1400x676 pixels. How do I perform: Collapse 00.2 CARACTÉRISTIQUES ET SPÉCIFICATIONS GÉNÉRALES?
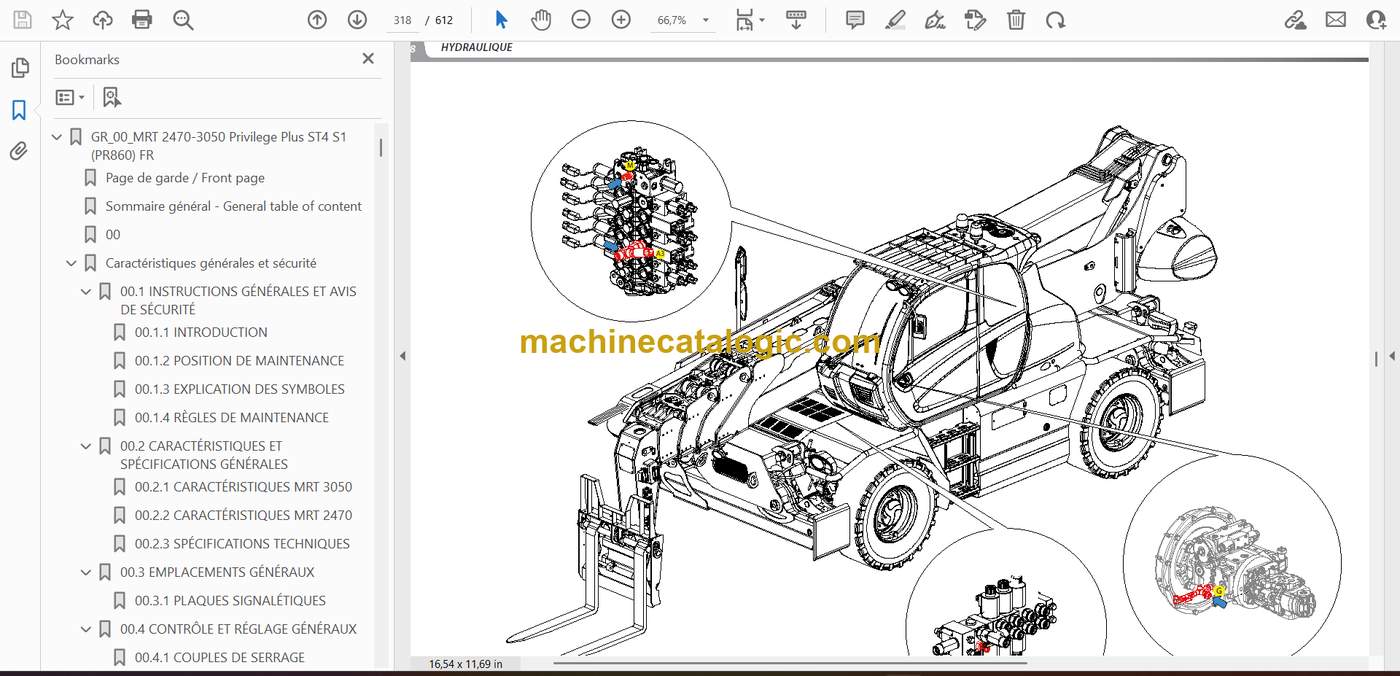click(86, 446)
